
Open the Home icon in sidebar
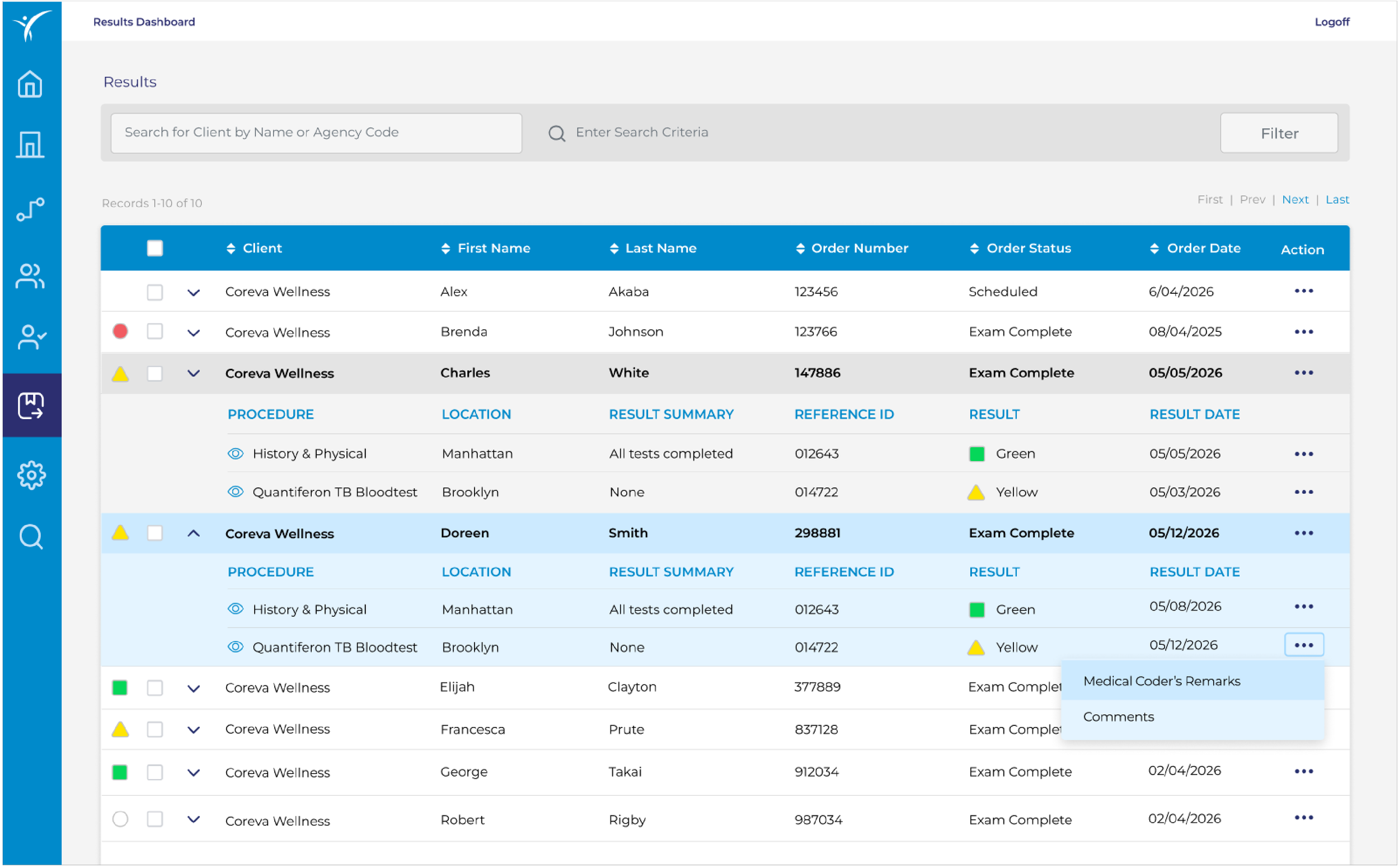tap(30, 85)
